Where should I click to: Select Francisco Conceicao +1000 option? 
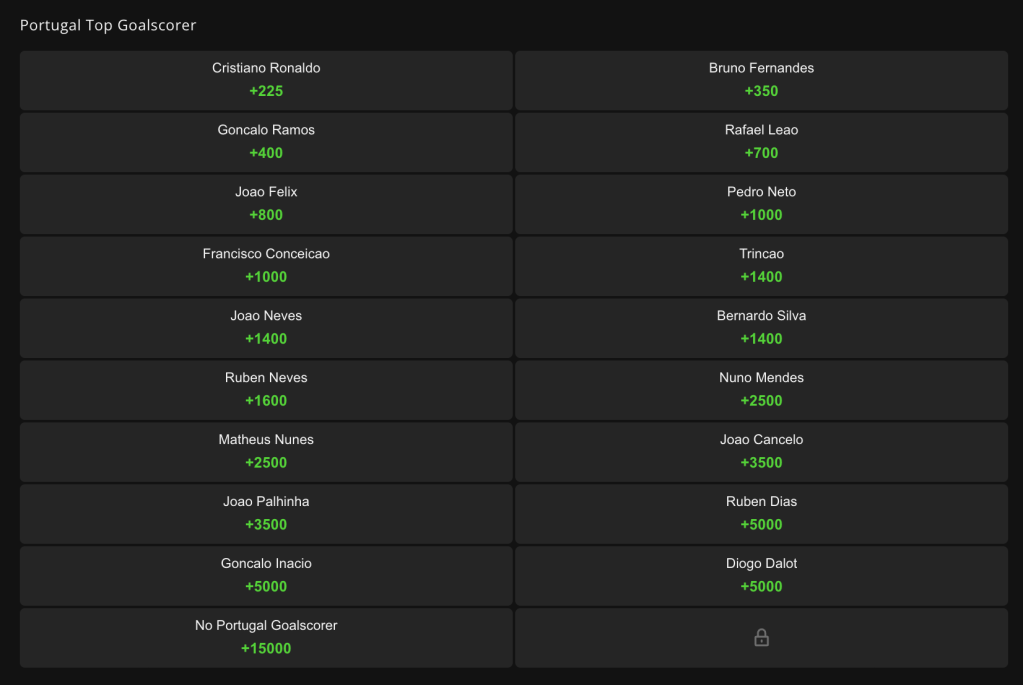click(266, 266)
